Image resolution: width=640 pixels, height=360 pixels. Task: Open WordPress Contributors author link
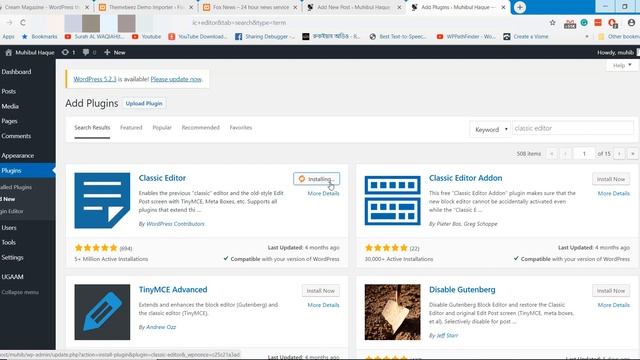coord(175,224)
